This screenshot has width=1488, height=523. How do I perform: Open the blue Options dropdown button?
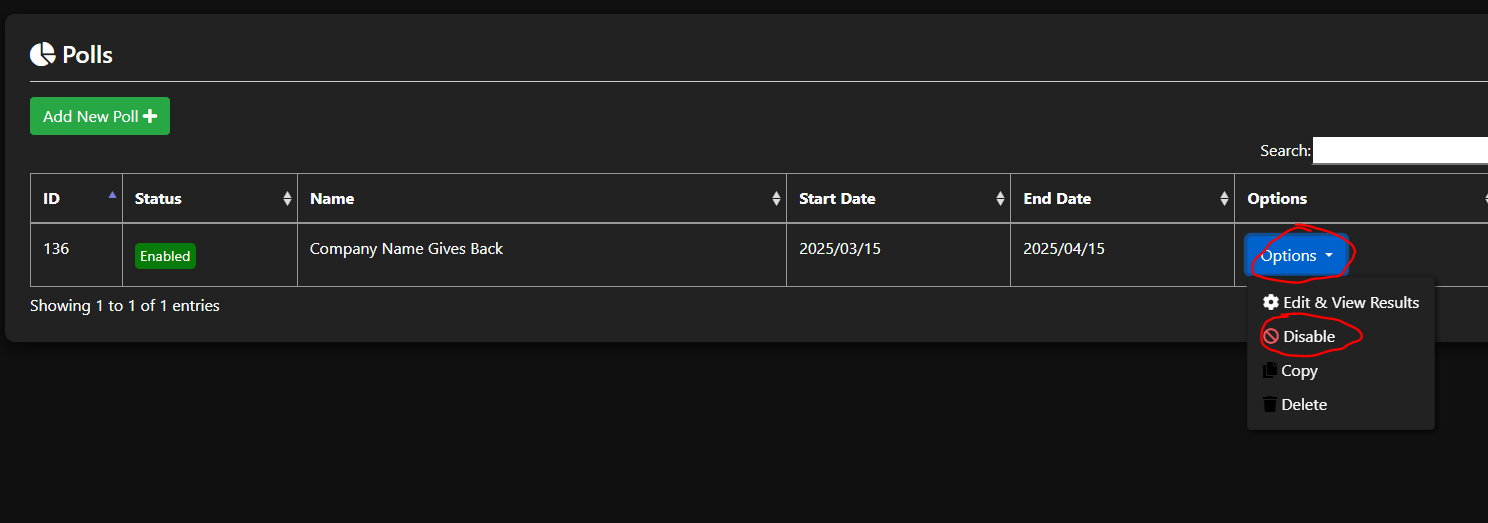1296,256
